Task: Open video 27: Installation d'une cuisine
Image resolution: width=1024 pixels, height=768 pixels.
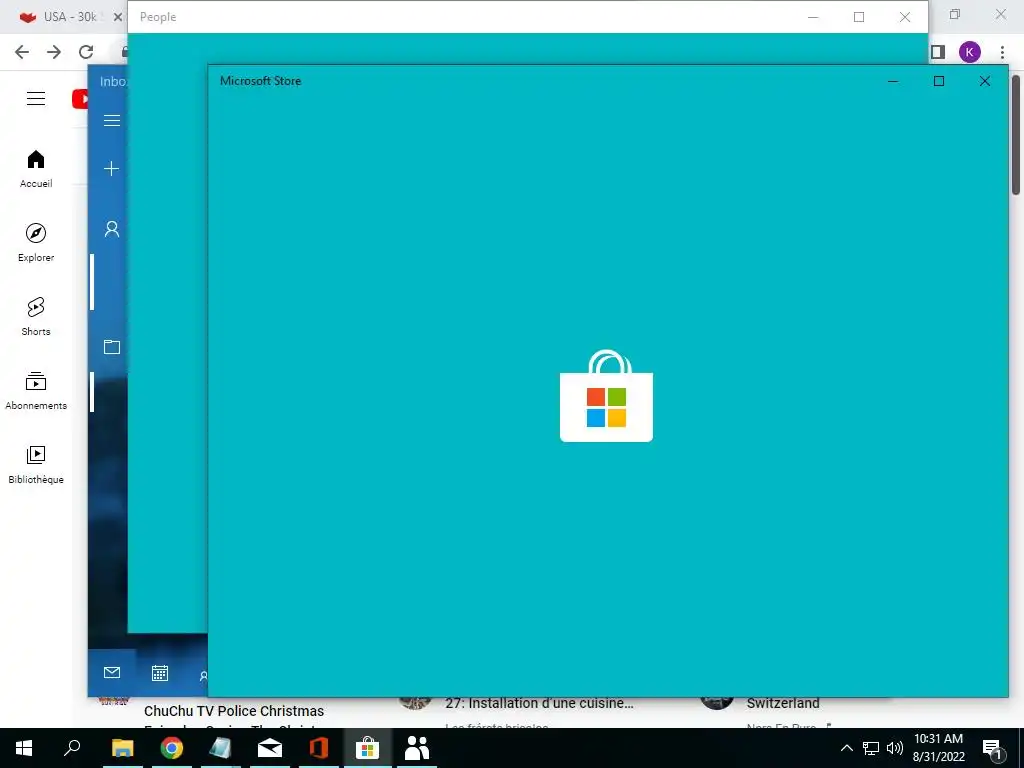Action: tap(539, 703)
